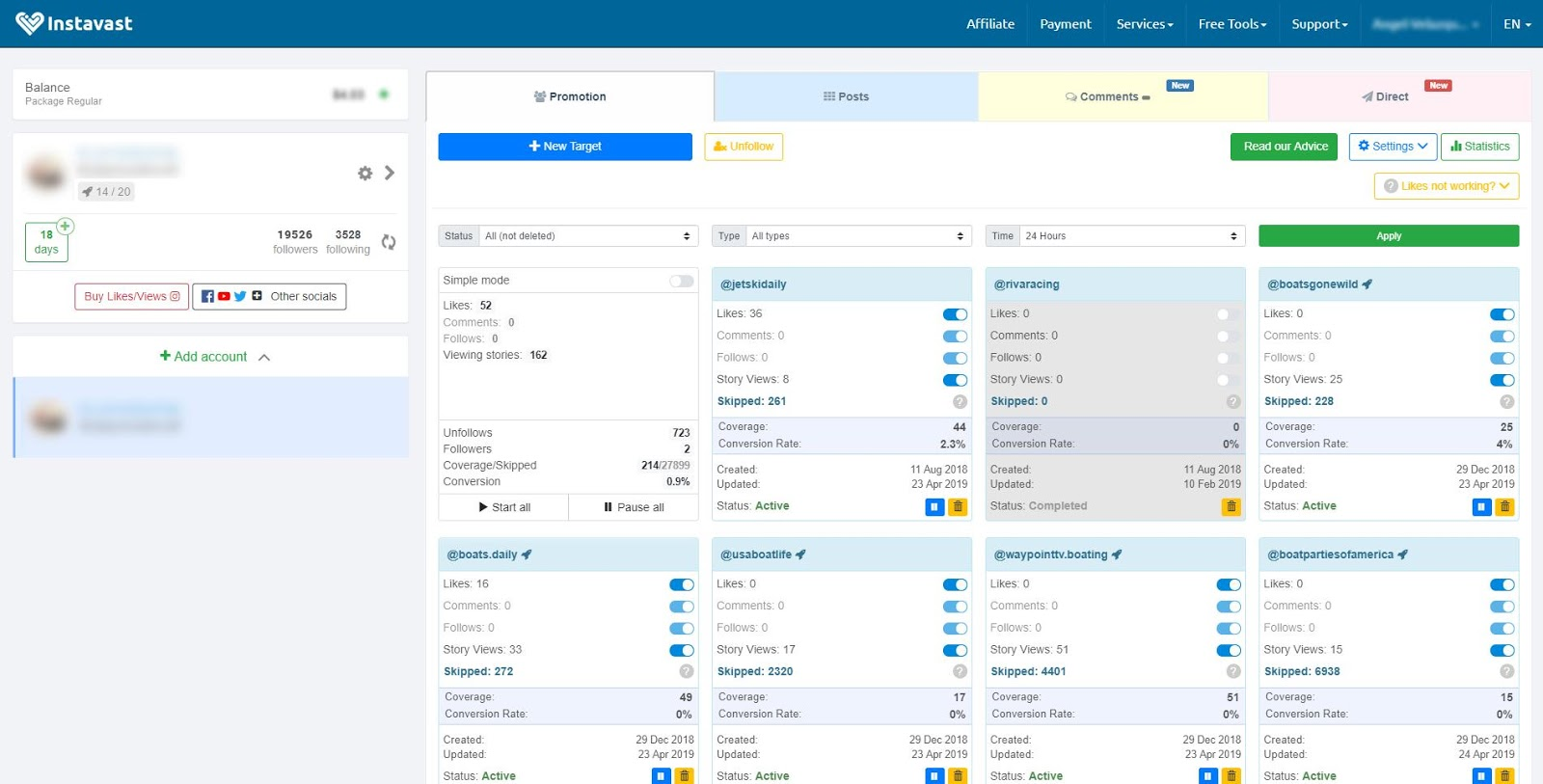Switch to the Comments tab
Viewport: 1543px width, 784px height.
pyautogui.click(x=1123, y=96)
